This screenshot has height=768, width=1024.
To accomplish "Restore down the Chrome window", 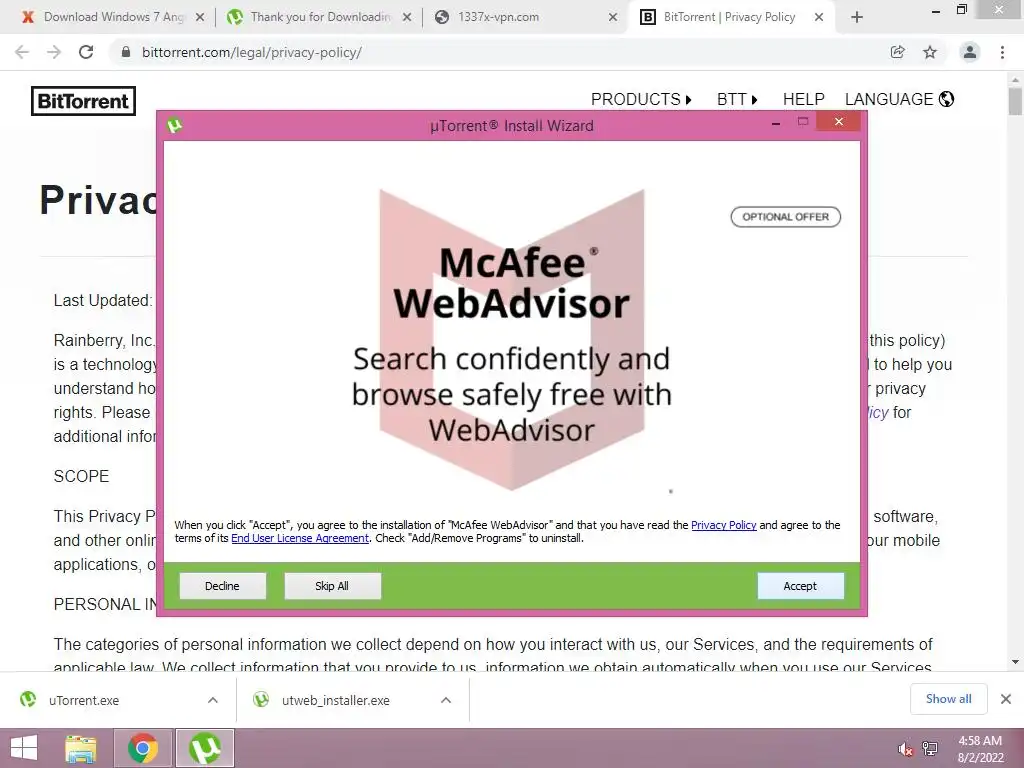I will coord(962,9).
